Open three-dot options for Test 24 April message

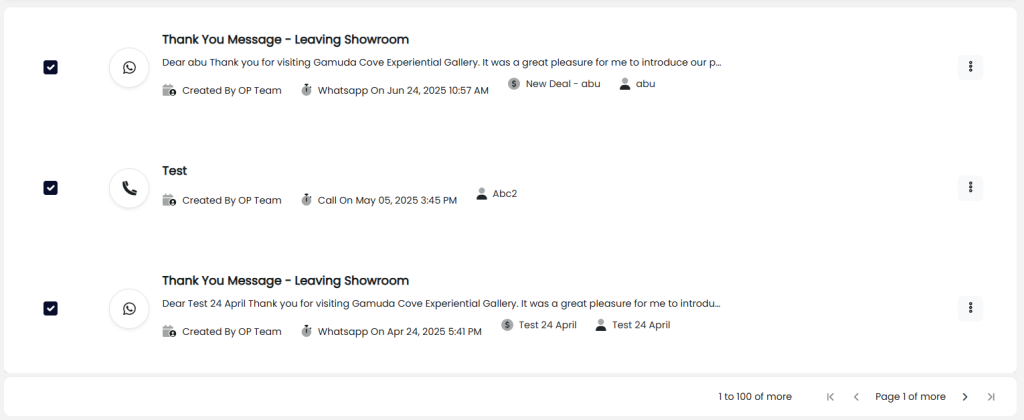(970, 308)
